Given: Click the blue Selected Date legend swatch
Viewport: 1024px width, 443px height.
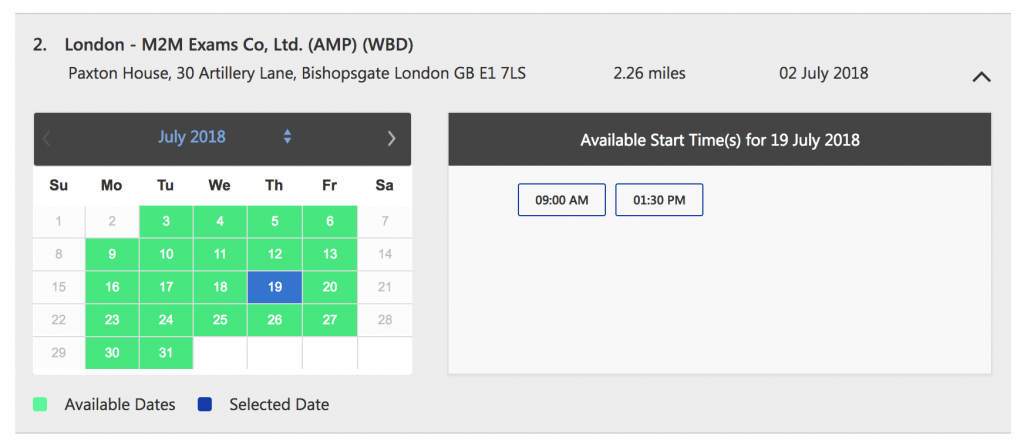Looking at the screenshot, I should pos(204,404).
